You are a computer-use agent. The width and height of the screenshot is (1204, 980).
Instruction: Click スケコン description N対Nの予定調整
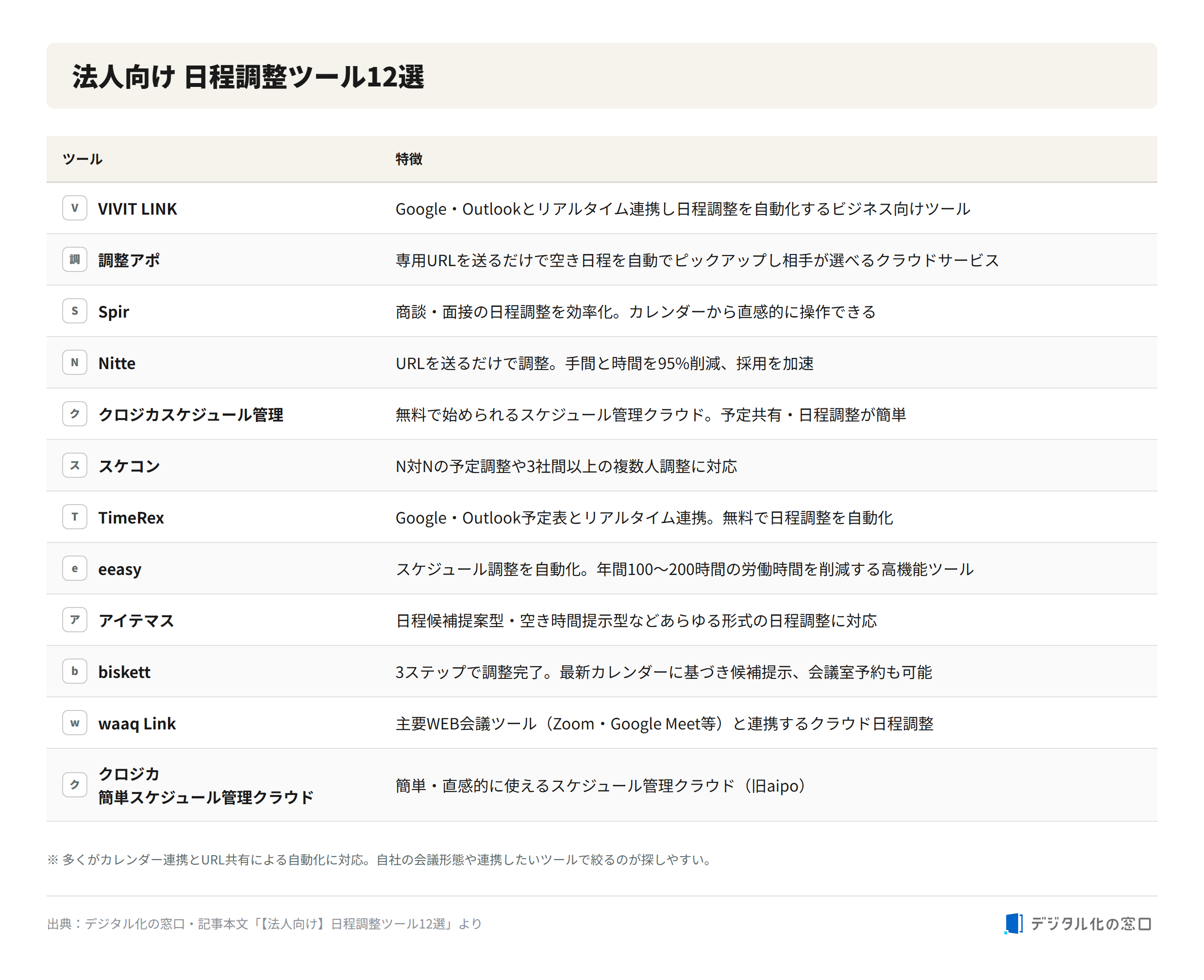(x=566, y=466)
